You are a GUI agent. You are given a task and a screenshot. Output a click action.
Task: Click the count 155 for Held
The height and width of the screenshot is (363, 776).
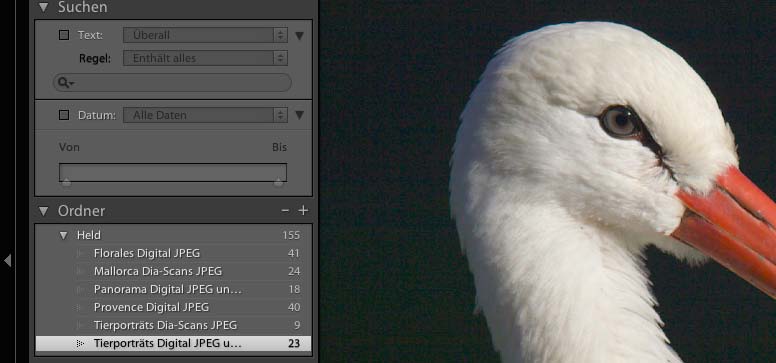[291, 235]
